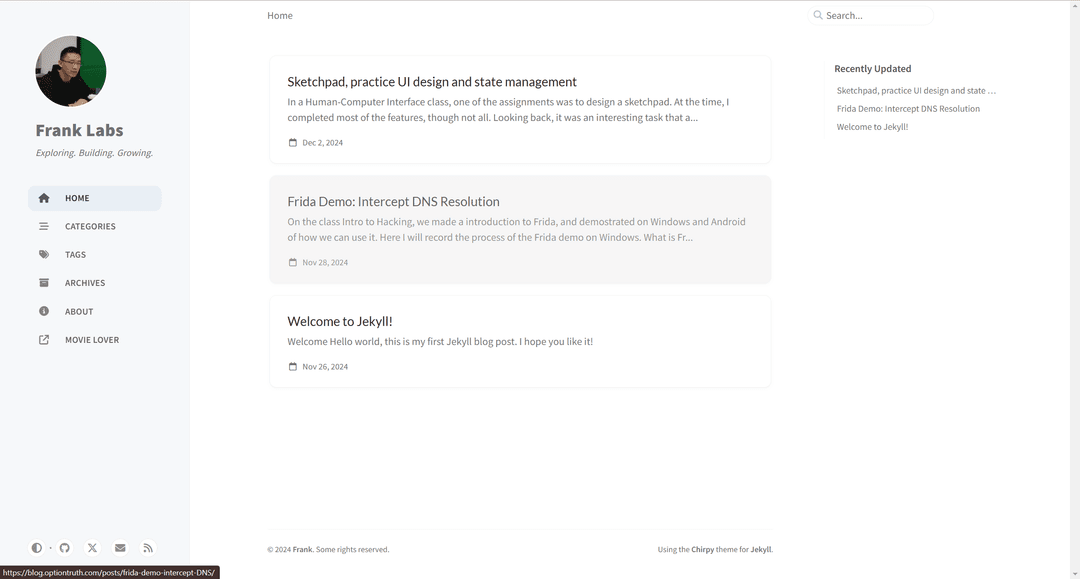Screen dimensions: 1080x579
Task: Follow the Chirpy theme link in footer
Action: (703, 549)
